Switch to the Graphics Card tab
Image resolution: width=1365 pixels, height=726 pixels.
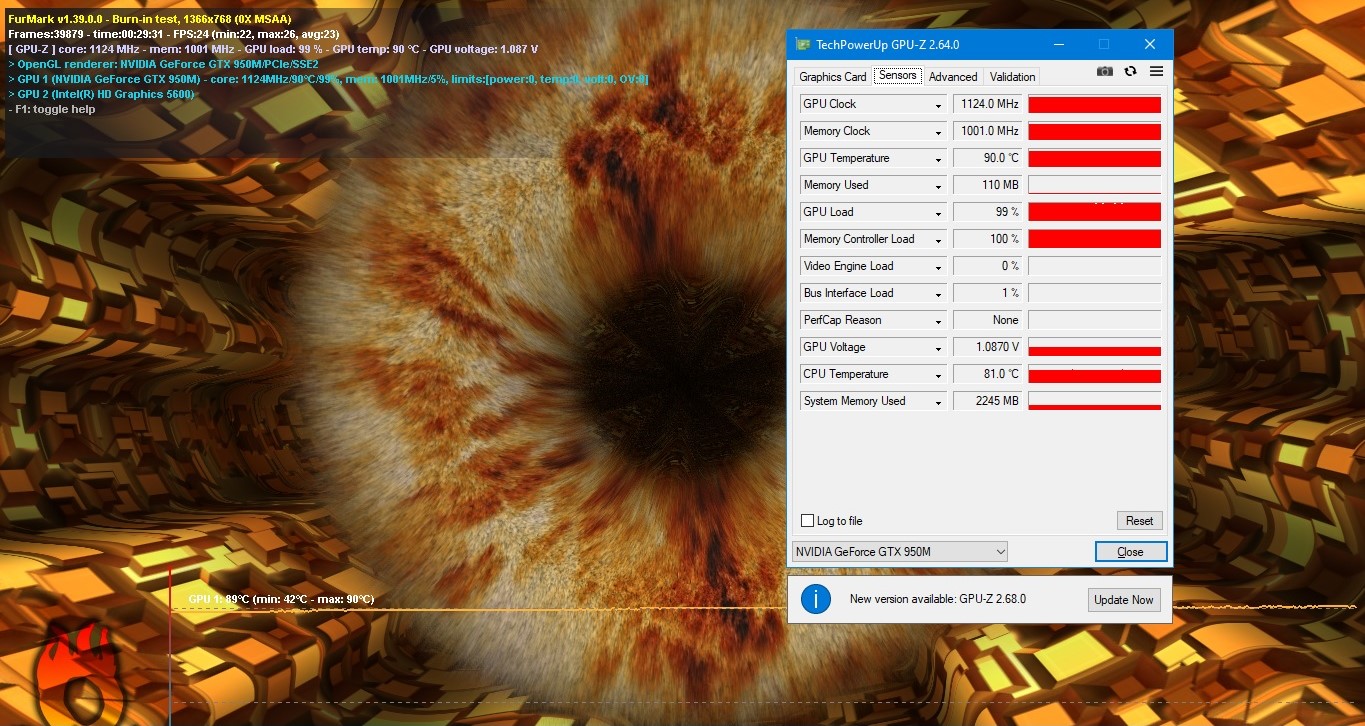[832, 77]
